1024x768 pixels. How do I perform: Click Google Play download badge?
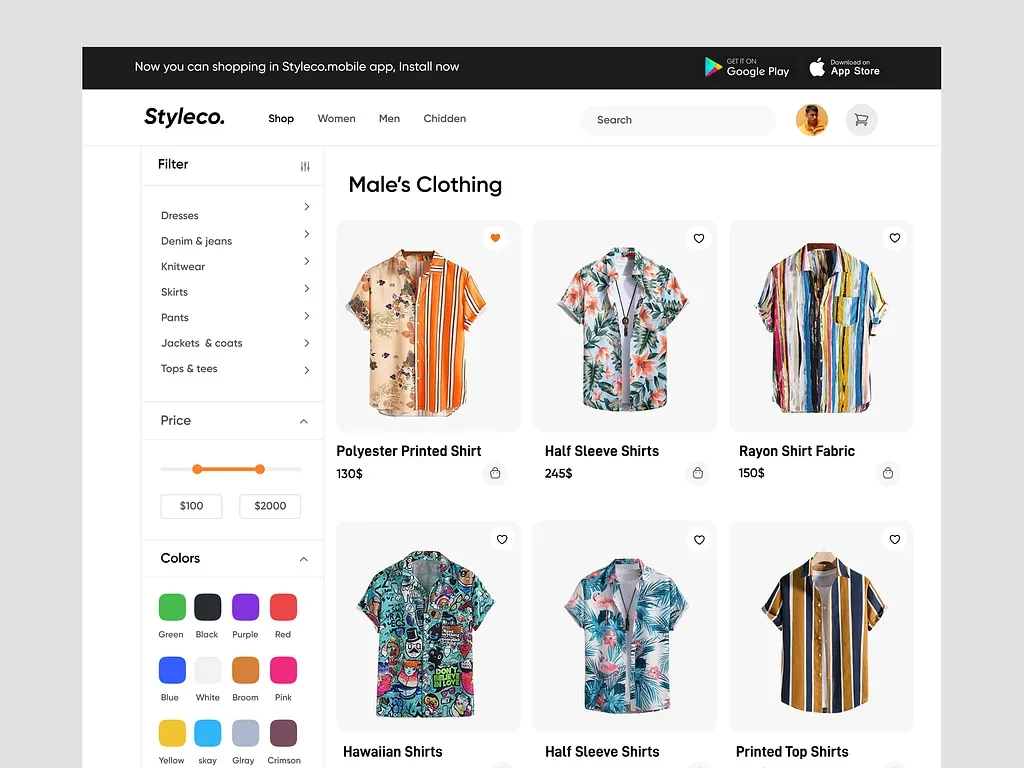click(x=747, y=67)
